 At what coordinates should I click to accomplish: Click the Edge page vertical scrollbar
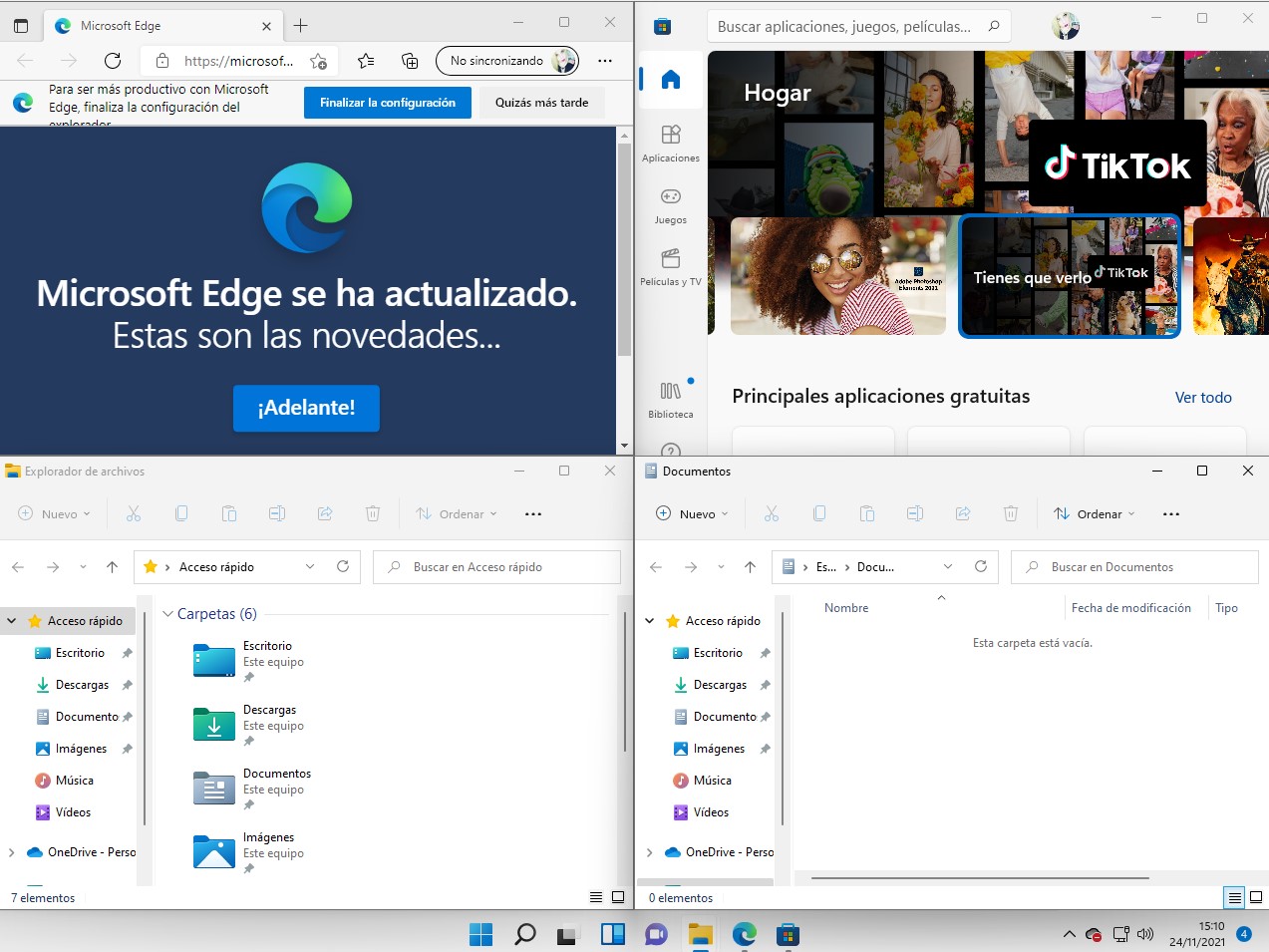point(625,248)
